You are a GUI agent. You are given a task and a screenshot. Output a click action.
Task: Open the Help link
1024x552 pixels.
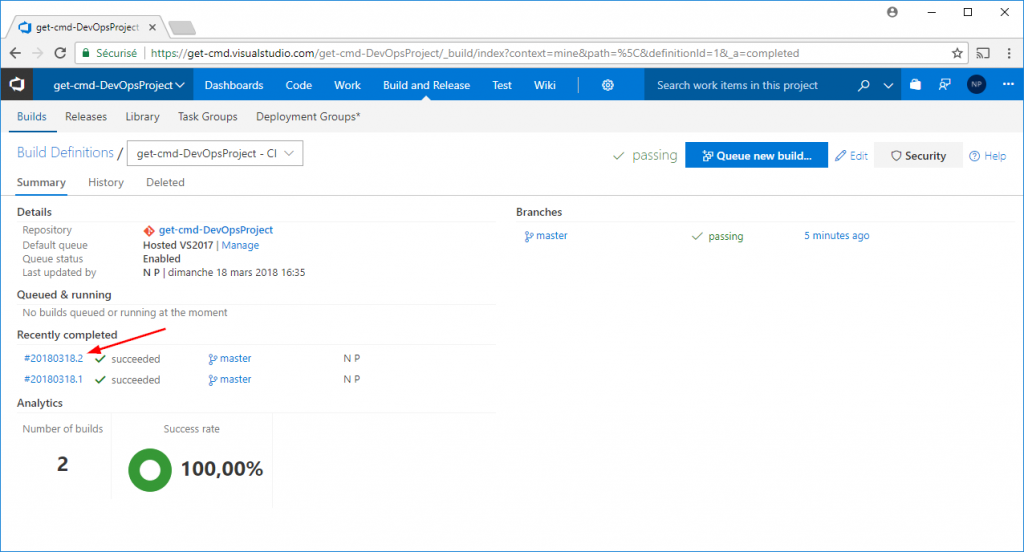pos(987,155)
